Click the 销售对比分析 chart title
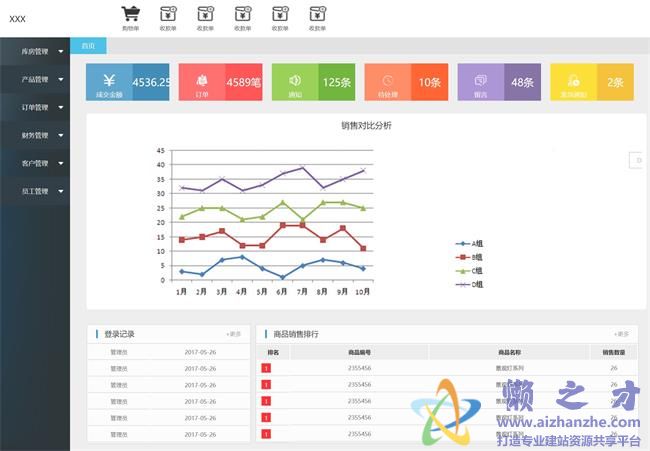The image size is (650, 451). pos(366,126)
